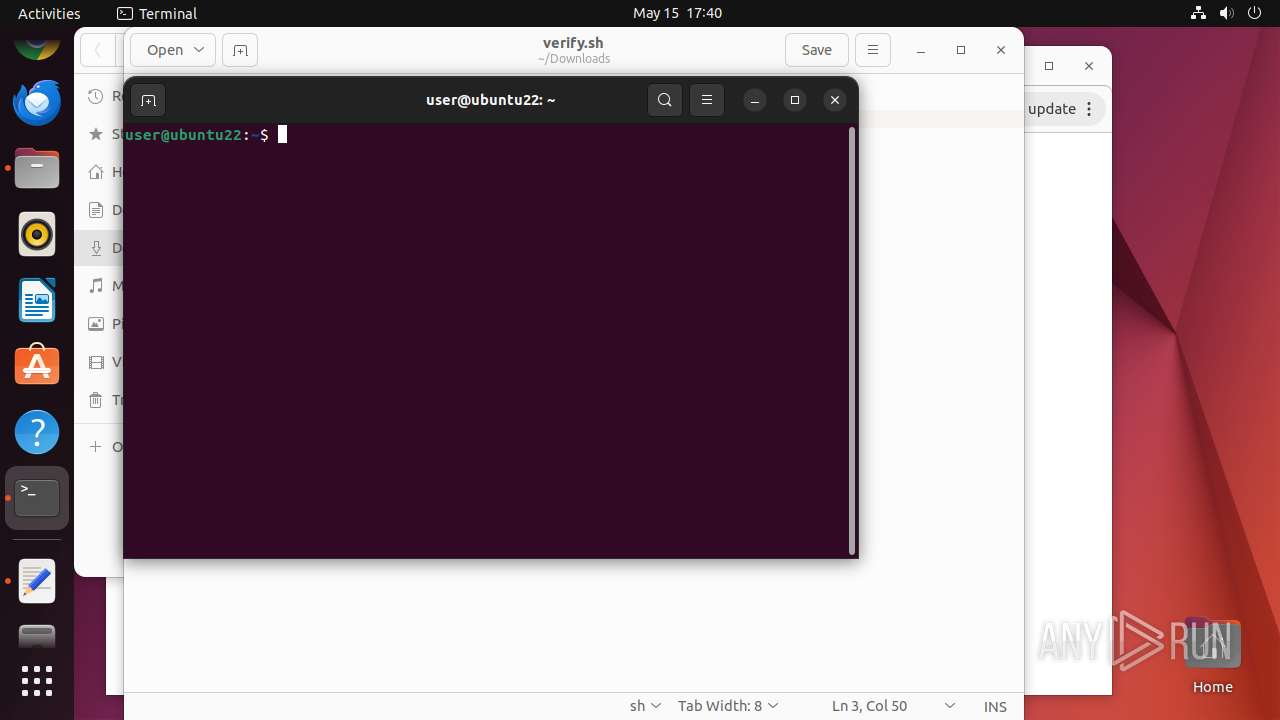Image resolution: width=1280 pixels, height=720 pixels.
Task: Minimize the text editor window
Action: point(921,50)
